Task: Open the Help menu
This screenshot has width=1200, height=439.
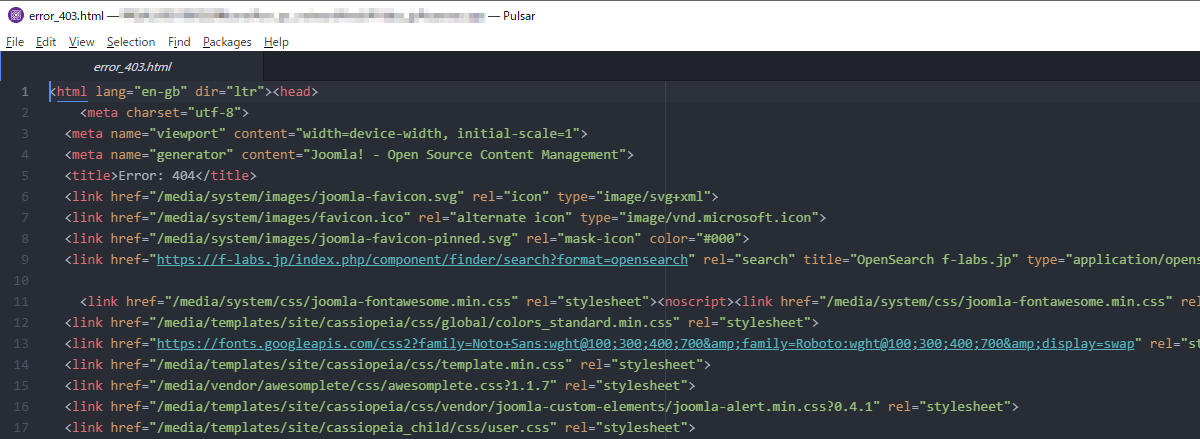Action: (x=276, y=42)
